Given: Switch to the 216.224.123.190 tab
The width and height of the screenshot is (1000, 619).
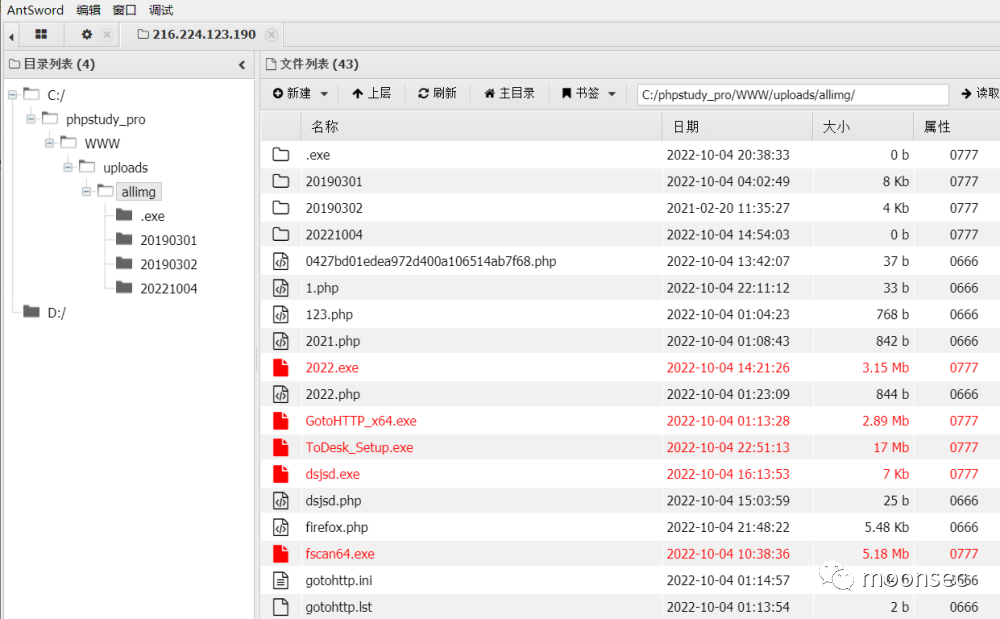Looking at the screenshot, I should [x=197, y=34].
